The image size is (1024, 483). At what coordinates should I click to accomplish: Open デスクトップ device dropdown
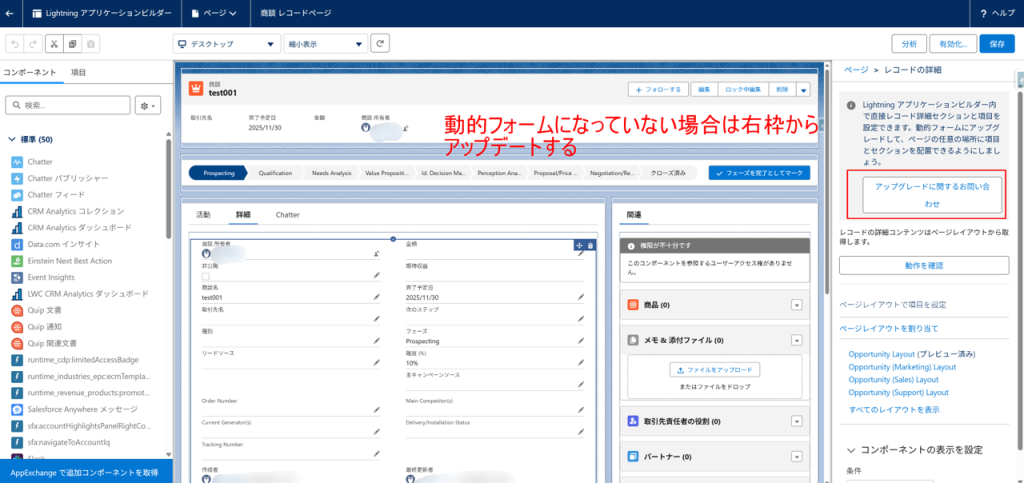pyautogui.click(x=226, y=44)
